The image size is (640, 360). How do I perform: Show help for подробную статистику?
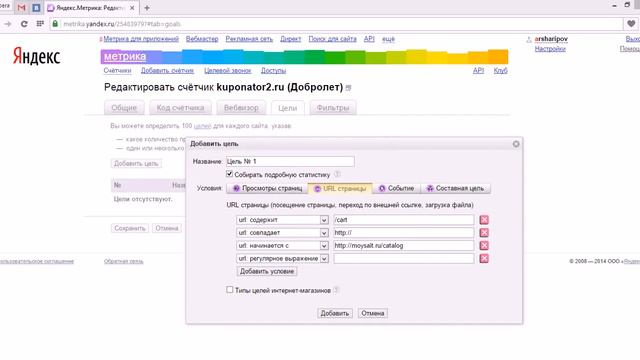pos(337,174)
